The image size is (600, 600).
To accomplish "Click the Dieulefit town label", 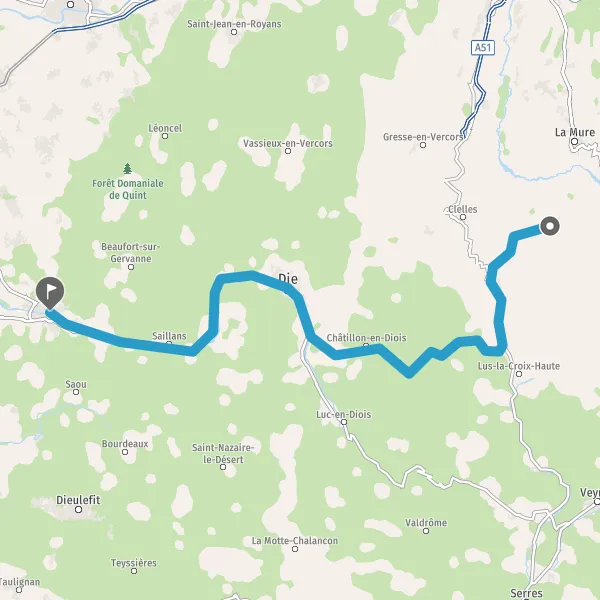I will pyautogui.click(x=78, y=500).
